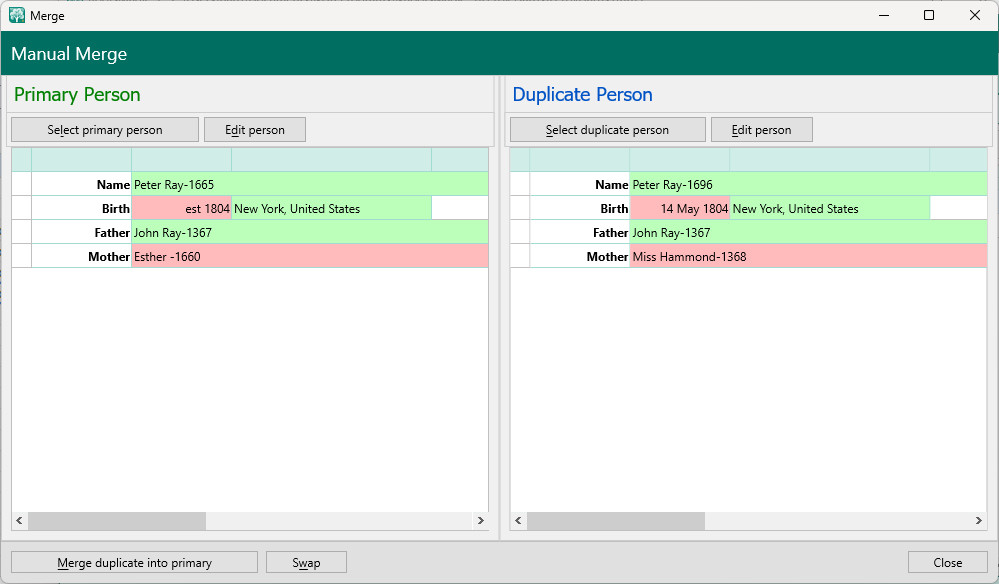Click Select duplicate person button

click(607, 130)
